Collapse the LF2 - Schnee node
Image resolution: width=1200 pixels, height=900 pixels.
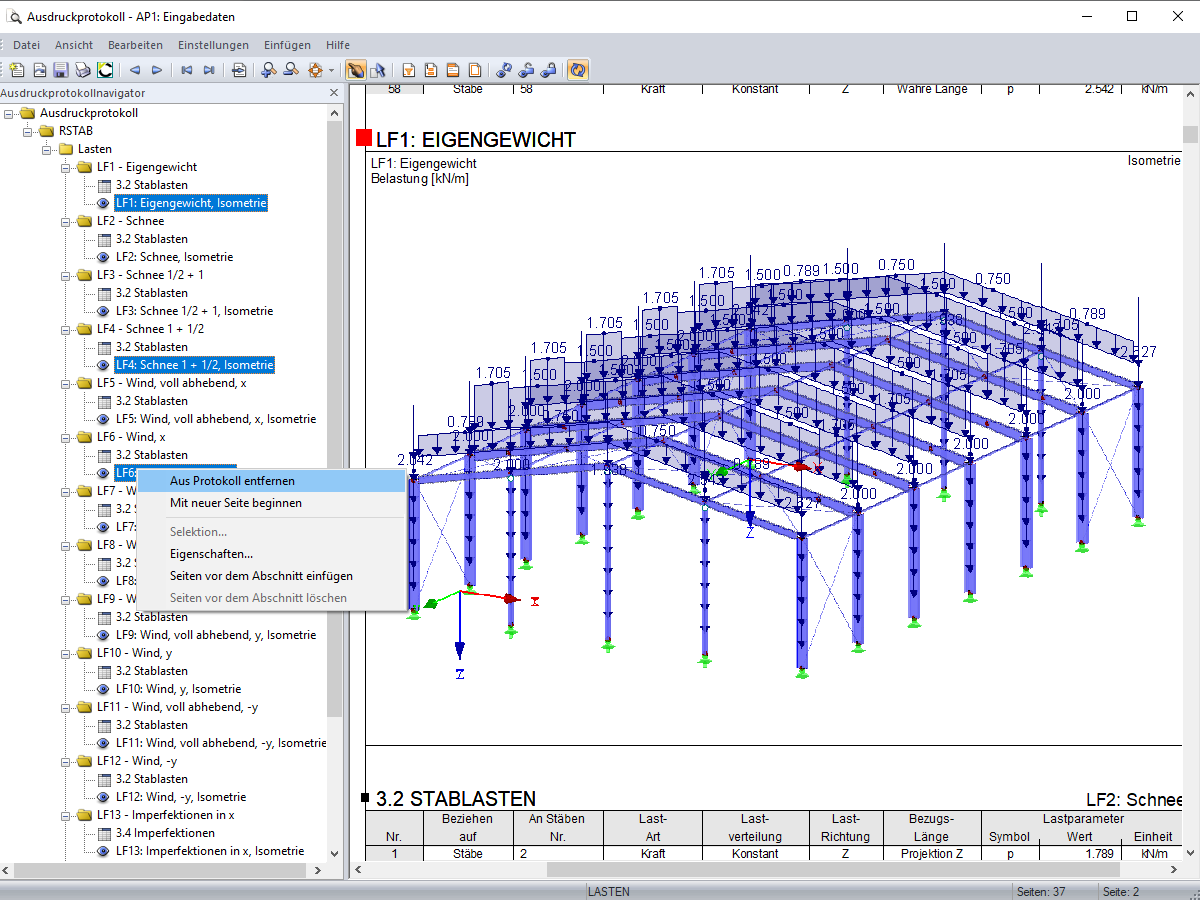point(64,221)
